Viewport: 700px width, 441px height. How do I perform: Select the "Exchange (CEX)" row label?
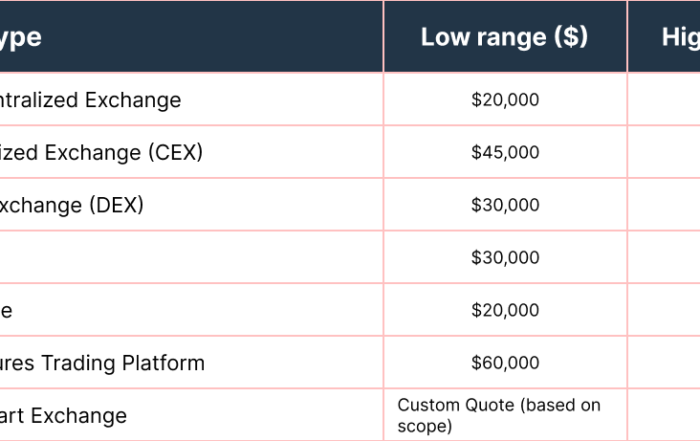coord(101,153)
